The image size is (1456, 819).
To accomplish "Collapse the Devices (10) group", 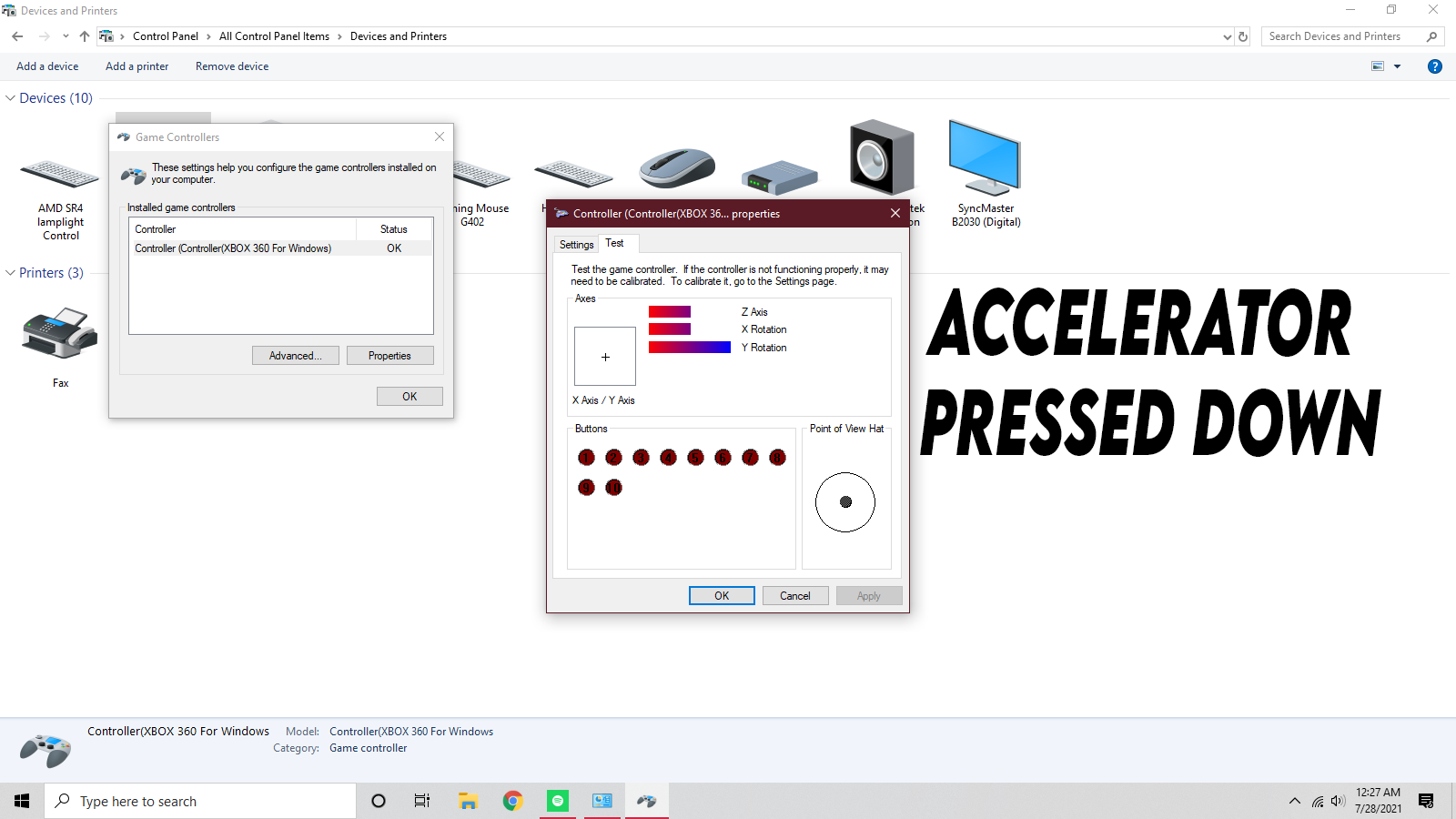I will (10, 98).
